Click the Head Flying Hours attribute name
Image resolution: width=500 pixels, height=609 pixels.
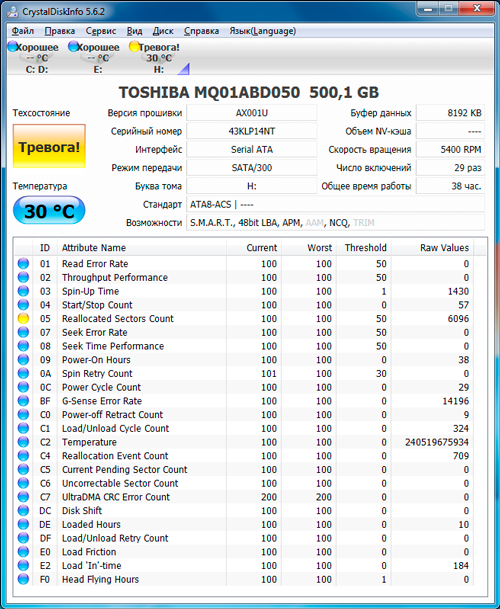point(100,579)
